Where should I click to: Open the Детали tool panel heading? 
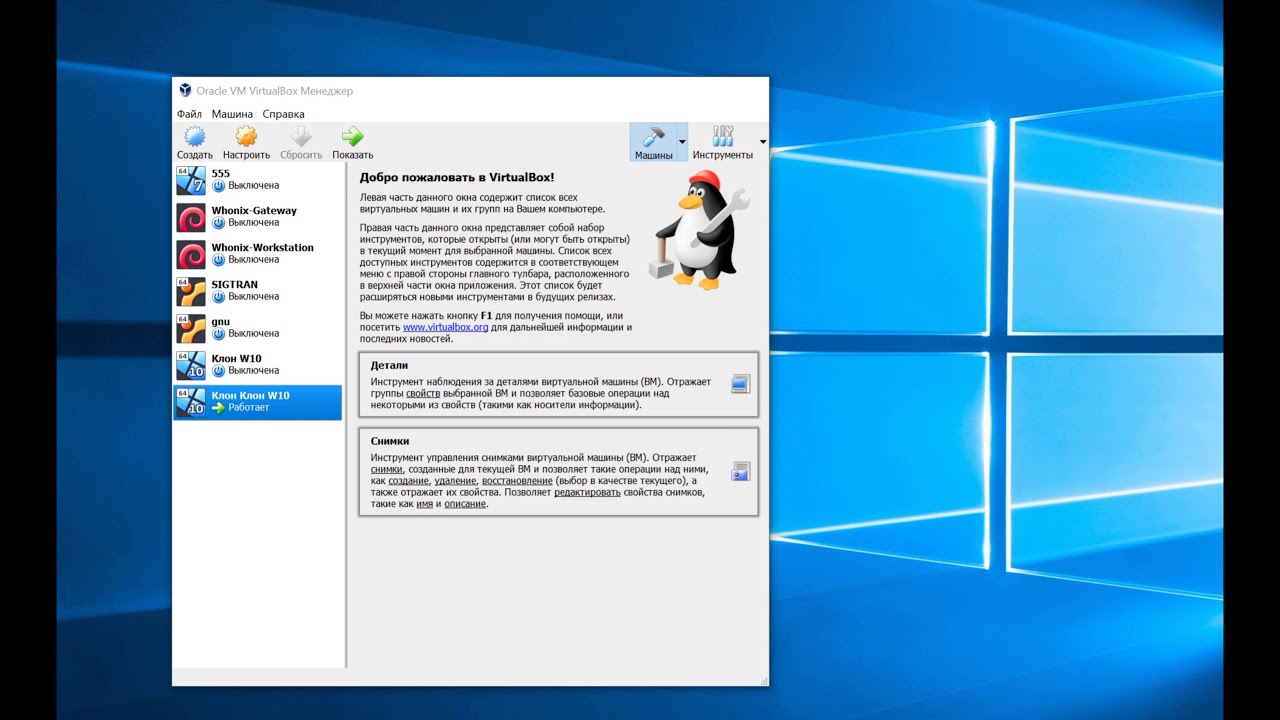(389, 366)
